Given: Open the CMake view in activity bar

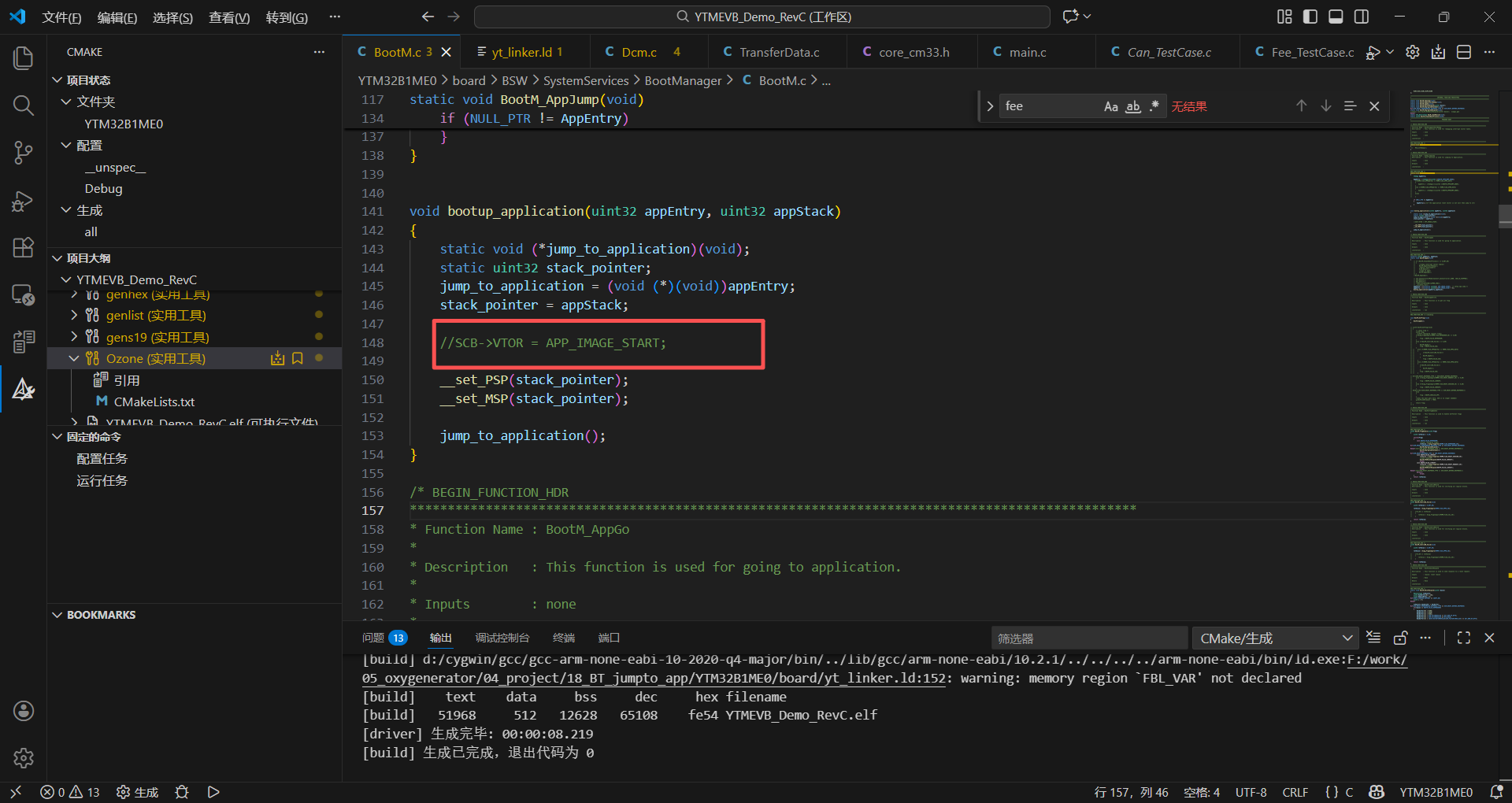Looking at the screenshot, I should pos(24,389).
